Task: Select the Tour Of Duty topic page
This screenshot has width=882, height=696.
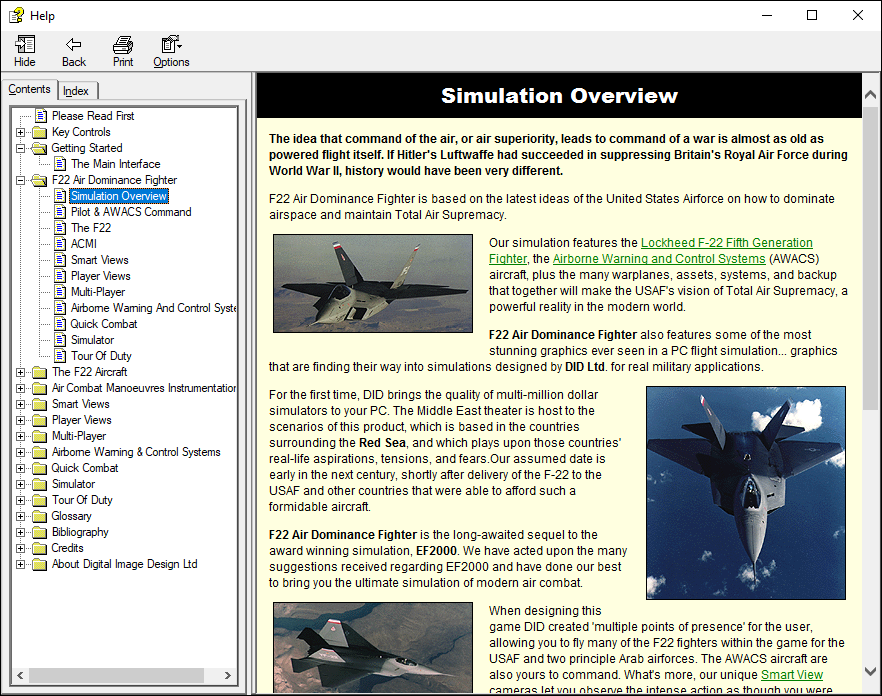Action: pyautogui.click(x=101, y=356)
